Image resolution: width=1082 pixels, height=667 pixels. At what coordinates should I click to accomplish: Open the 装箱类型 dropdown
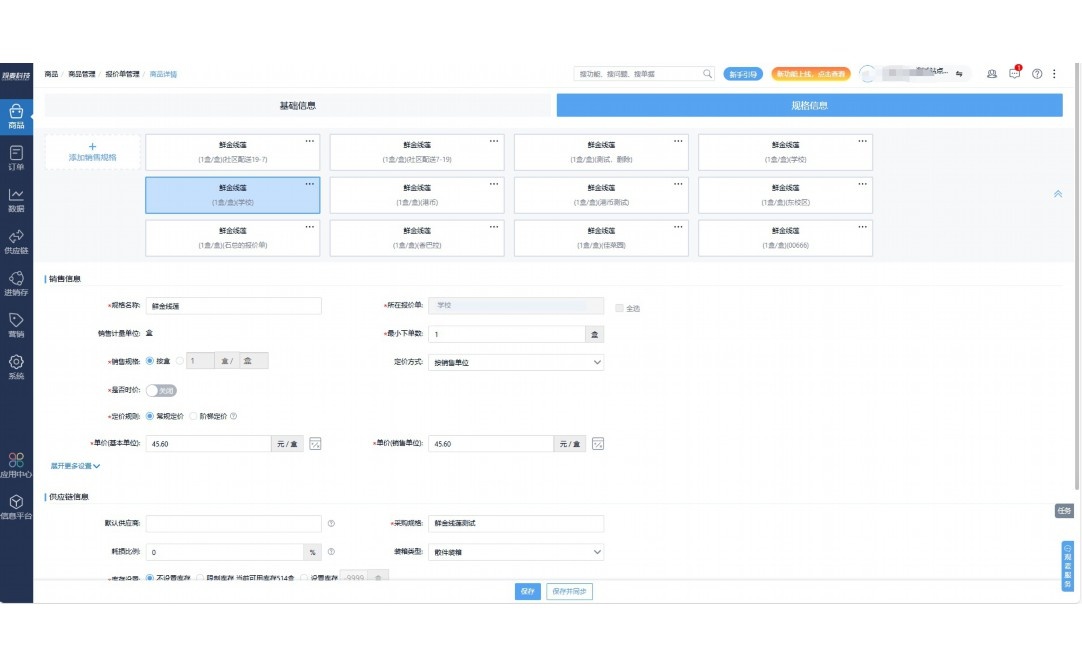(515, 551)
